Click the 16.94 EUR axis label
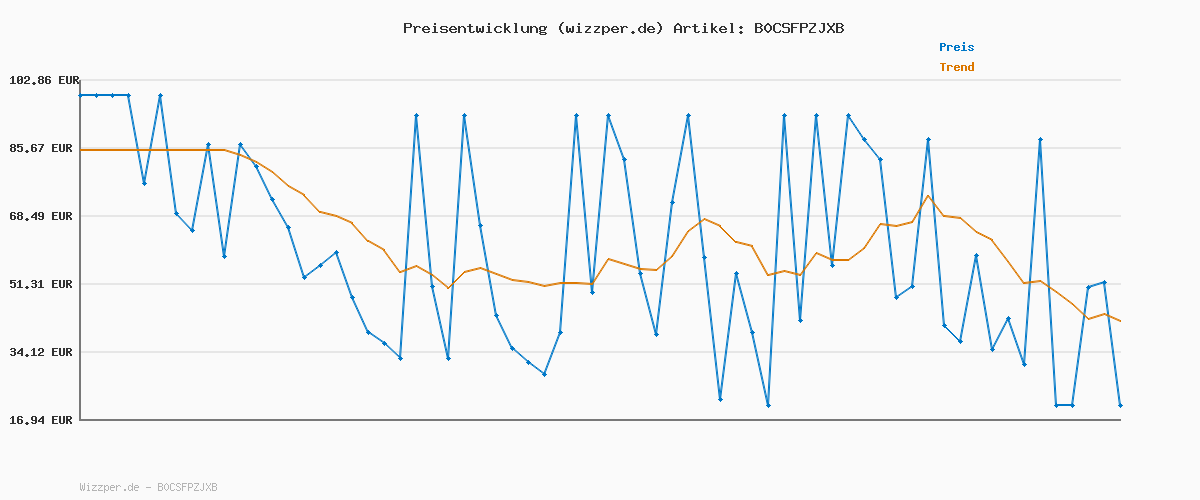This screenshot has height=500, width=1200. coord(43,420)
